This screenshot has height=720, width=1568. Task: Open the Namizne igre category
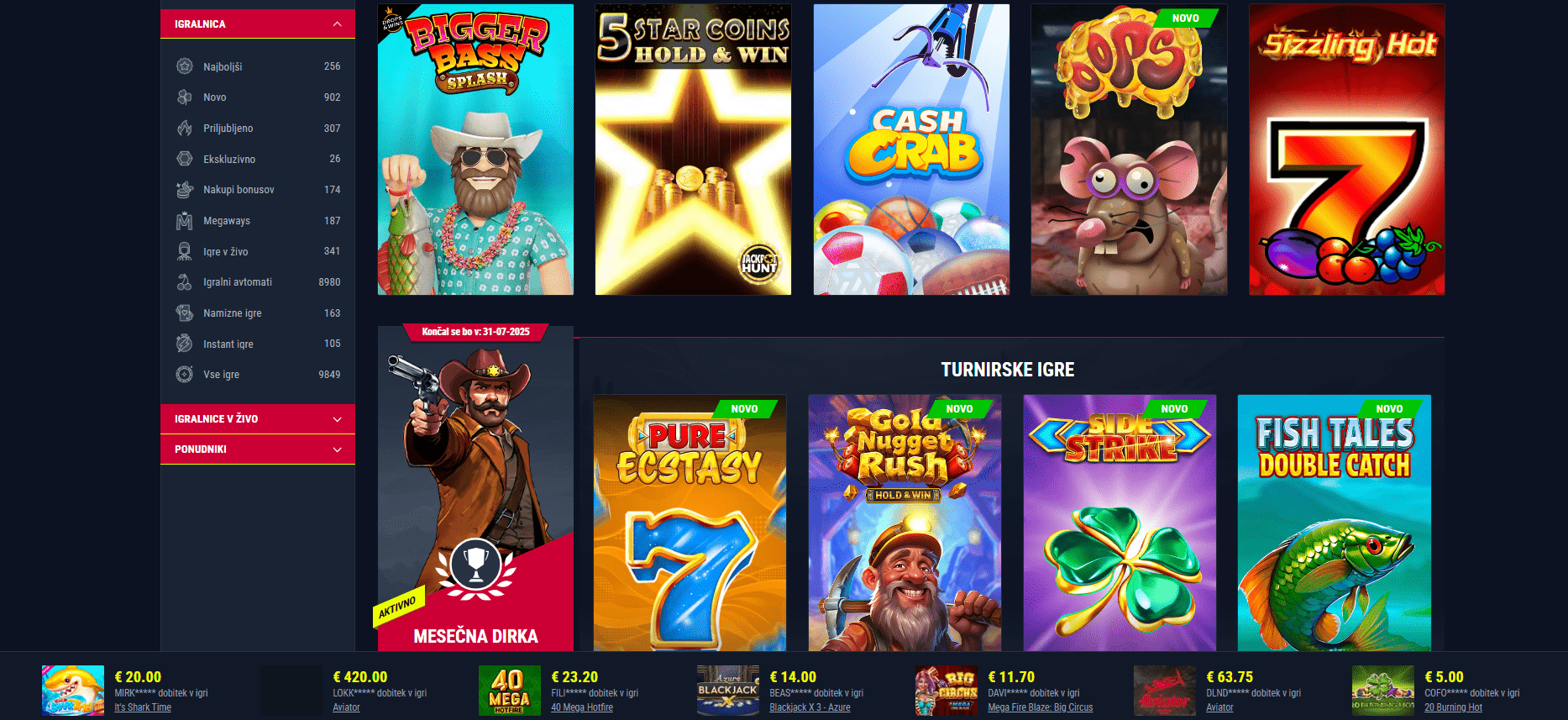(x=258, y=313)
